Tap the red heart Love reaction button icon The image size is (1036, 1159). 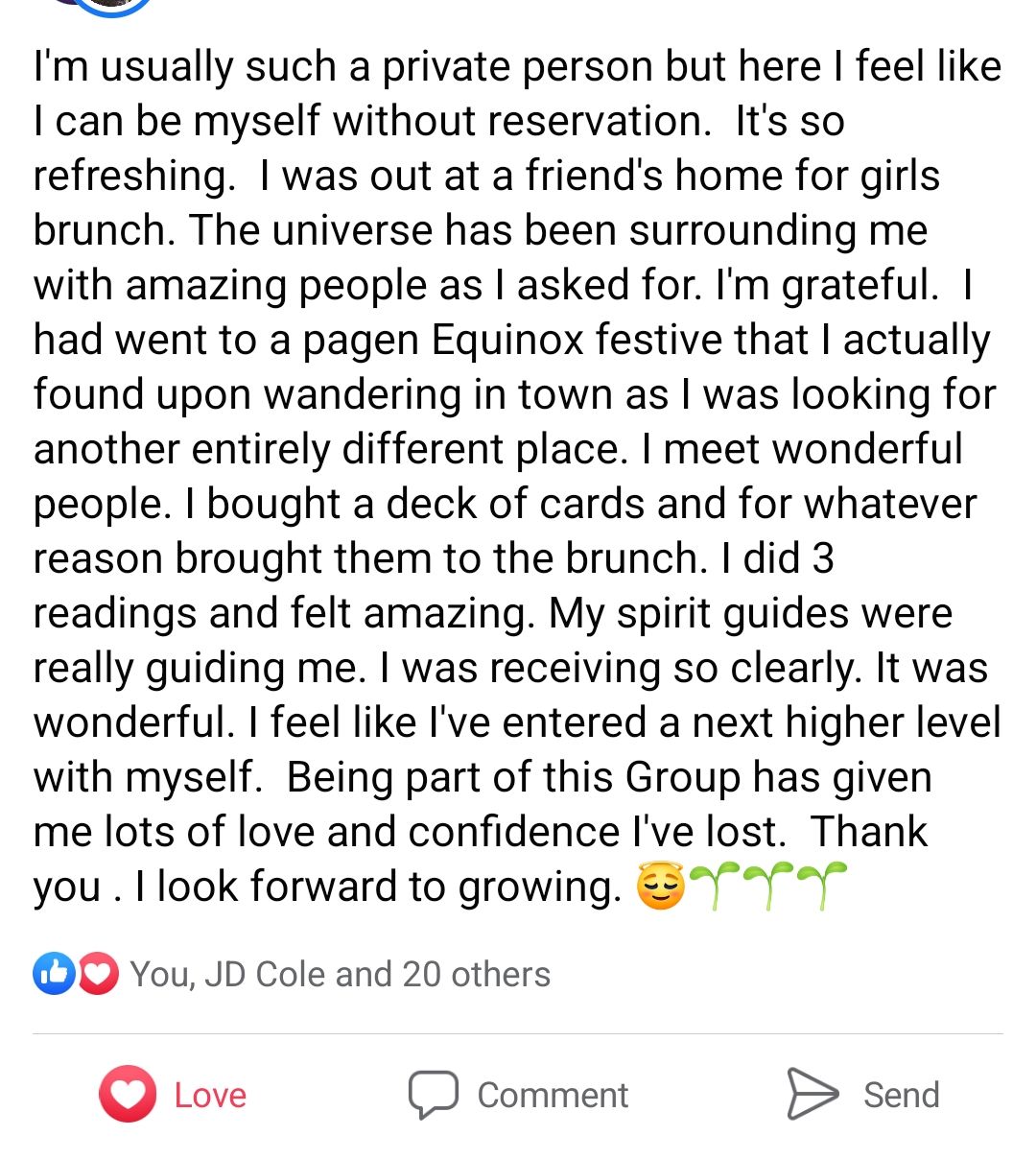128,1094
